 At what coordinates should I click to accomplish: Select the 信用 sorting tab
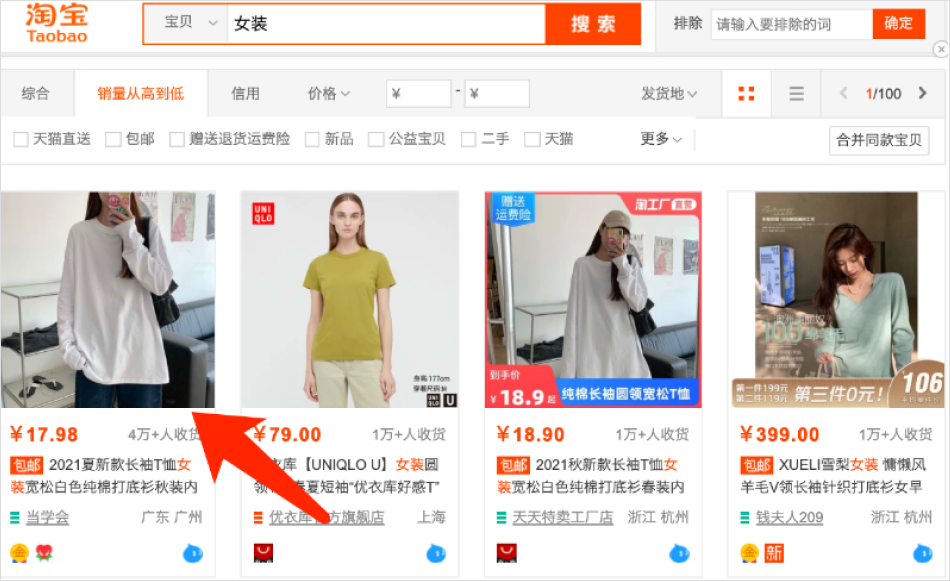click(x=245, y=94)
